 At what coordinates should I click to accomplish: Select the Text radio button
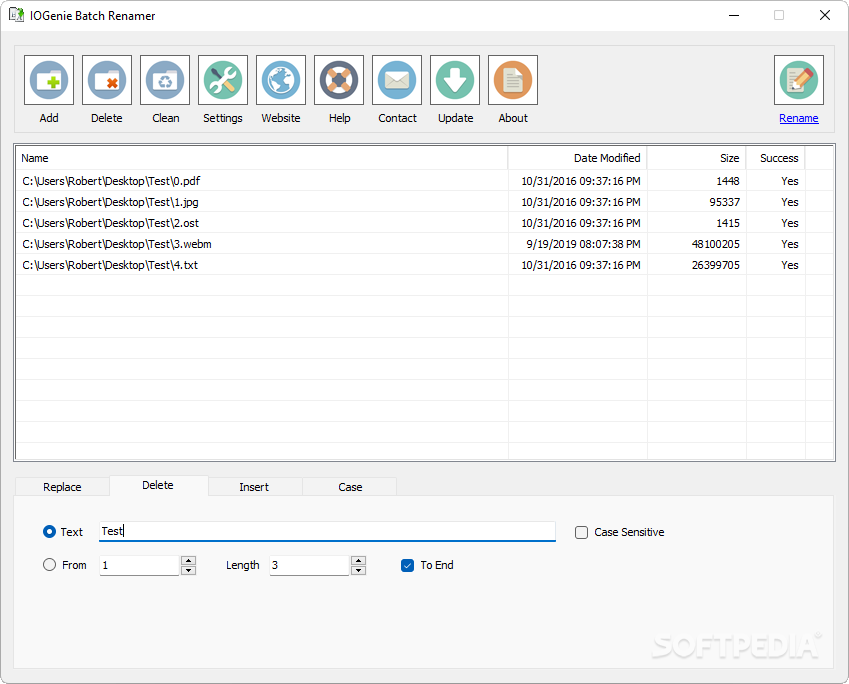pos(49,532)
